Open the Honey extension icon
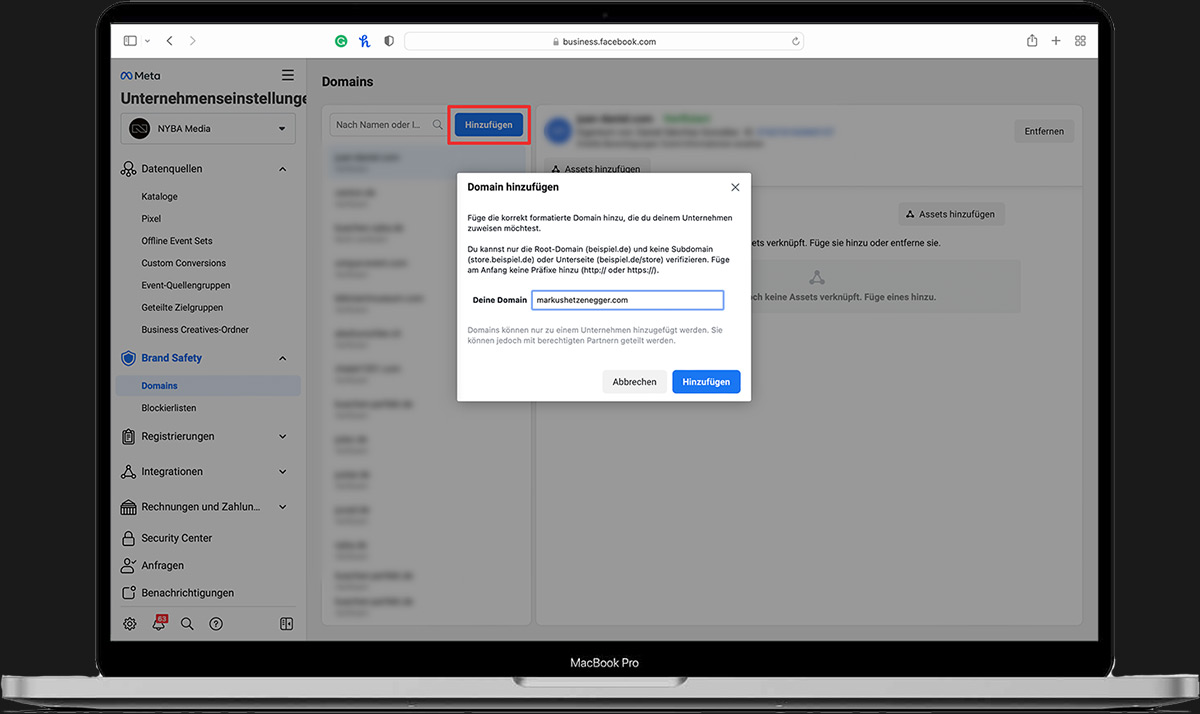Viewport: 1200px width, 714px height. pyautogui.click(x=365, y=41)
